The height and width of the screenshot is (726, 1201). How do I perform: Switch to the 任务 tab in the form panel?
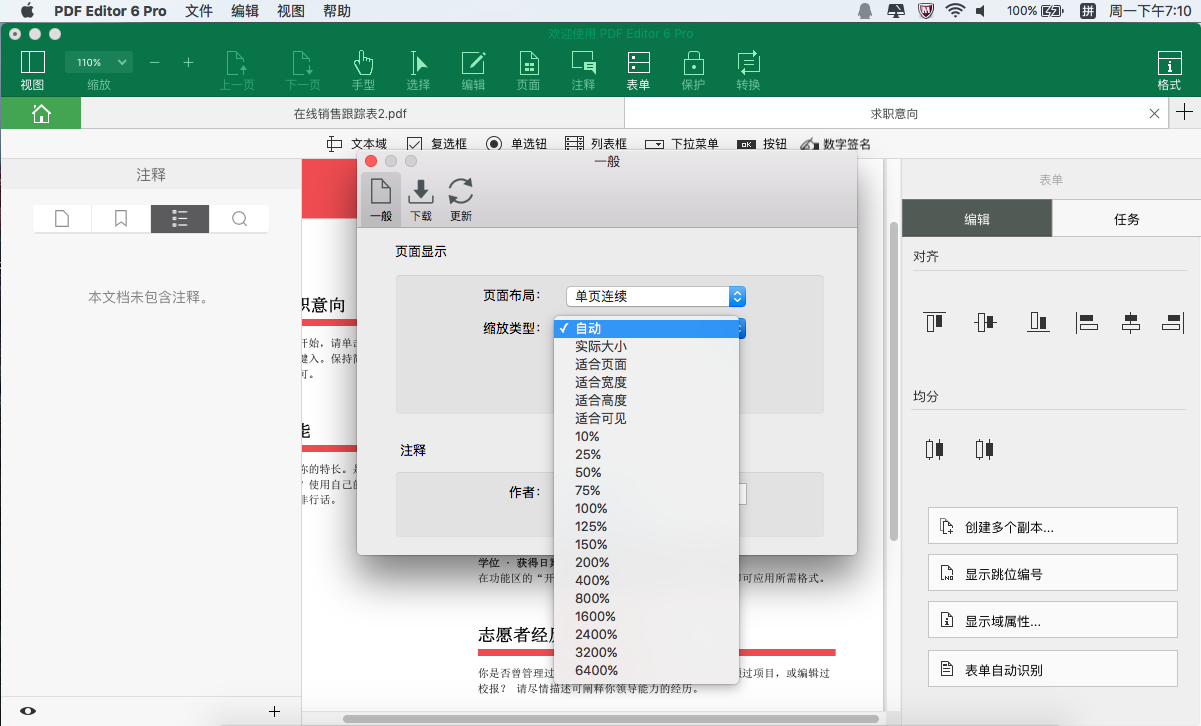click(1126, 217)
